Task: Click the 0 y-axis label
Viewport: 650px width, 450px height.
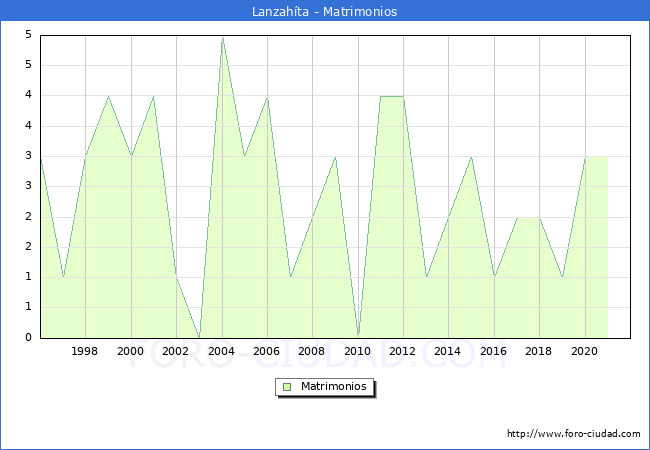Action: coord(28,337)
